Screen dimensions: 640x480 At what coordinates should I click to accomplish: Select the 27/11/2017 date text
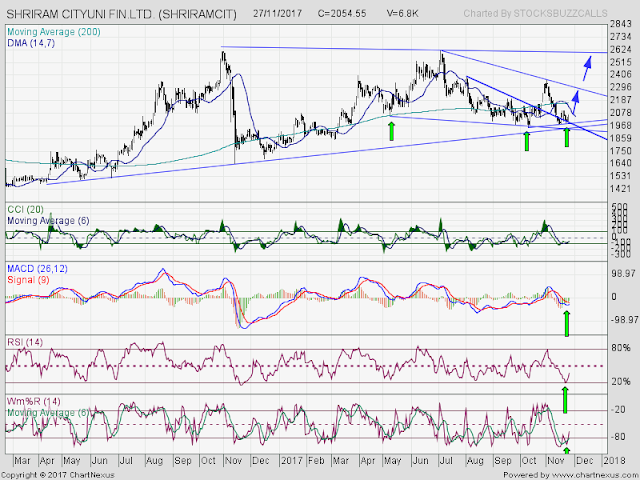pyautogui.click(x=277, y=13)
